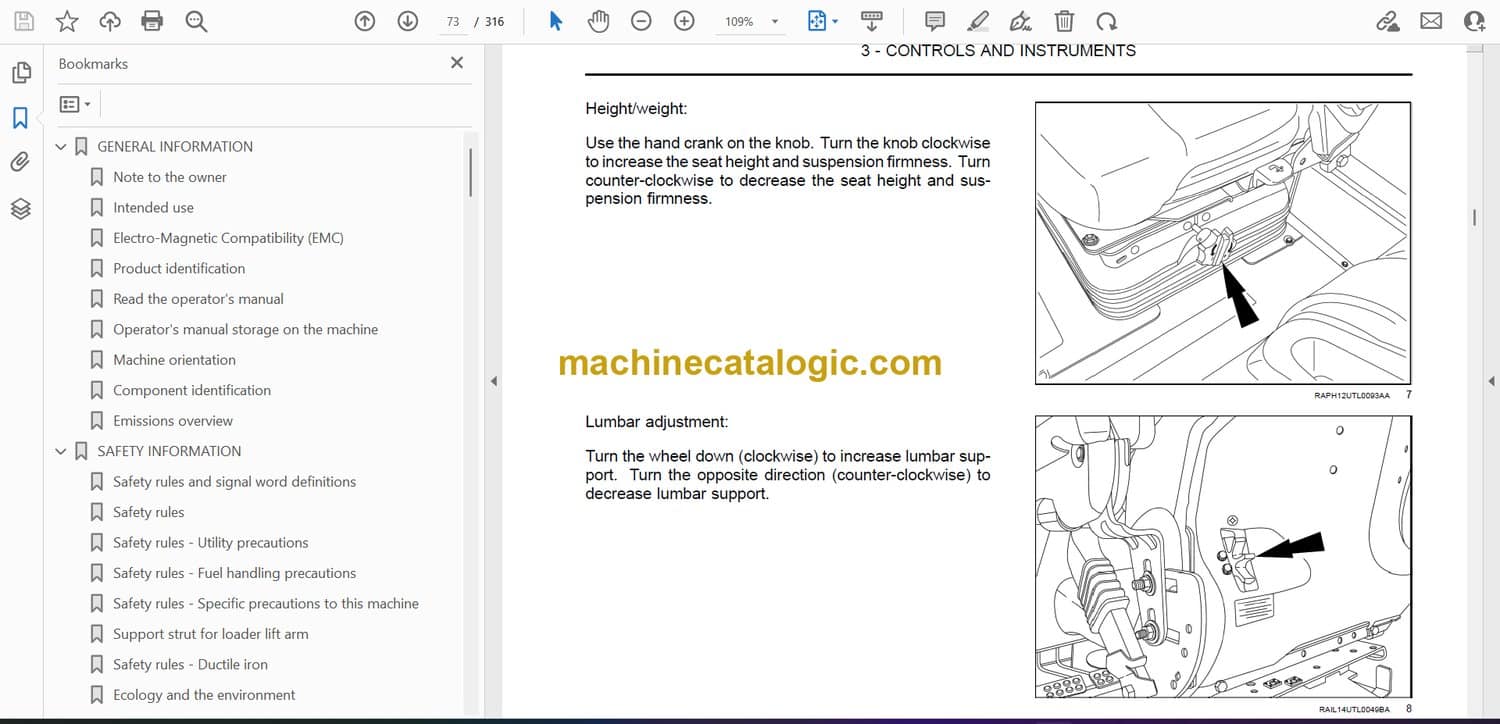Click the zoom out minus icon
The image size is (1500, 724).
[641, 21]
